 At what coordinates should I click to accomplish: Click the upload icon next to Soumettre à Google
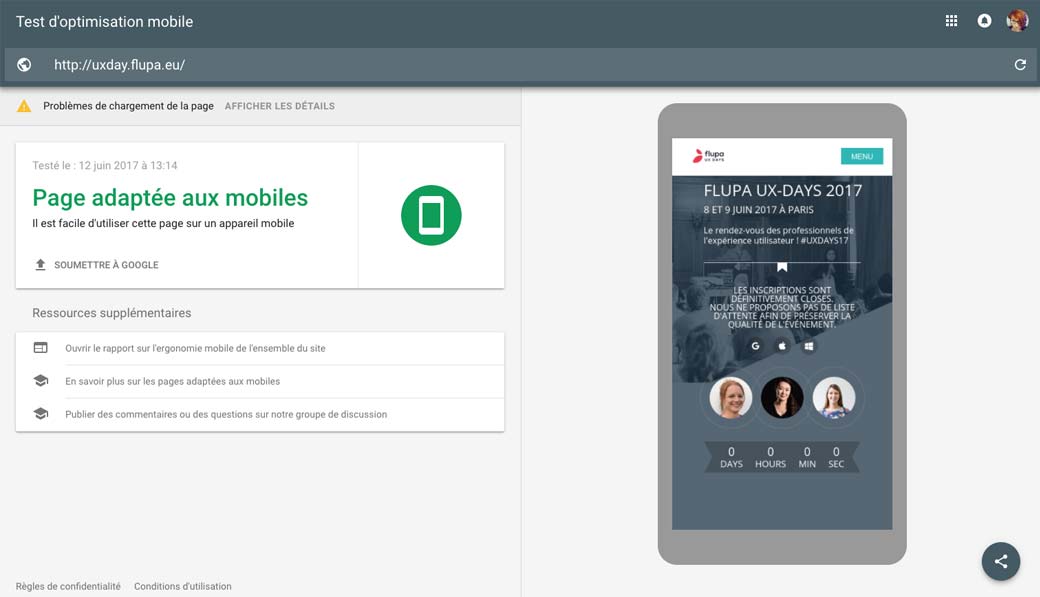(39, 264)
